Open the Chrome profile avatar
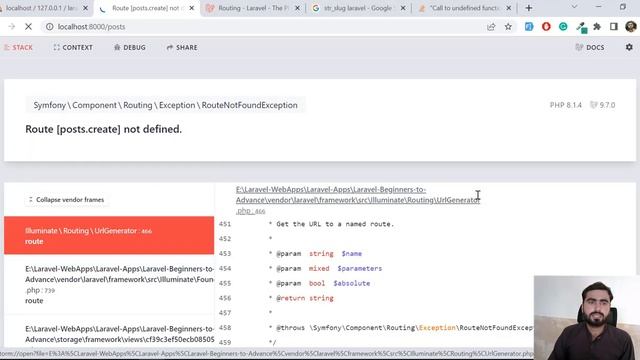This screenshot has height=360, width=640. click(631, 27)
